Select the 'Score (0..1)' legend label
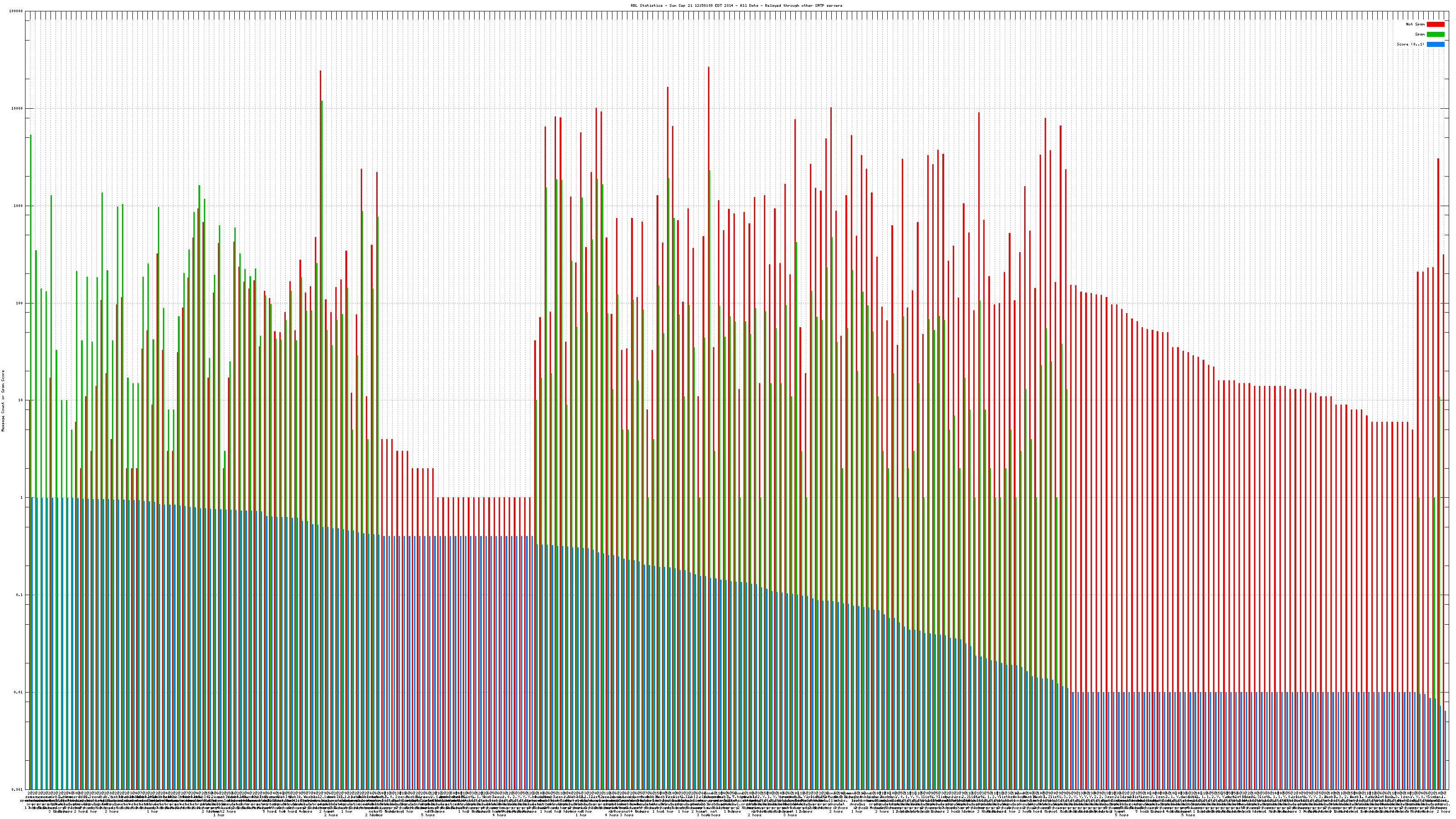The height and width of the screenshot is (819, 1456). click(x=1410, y=44)
